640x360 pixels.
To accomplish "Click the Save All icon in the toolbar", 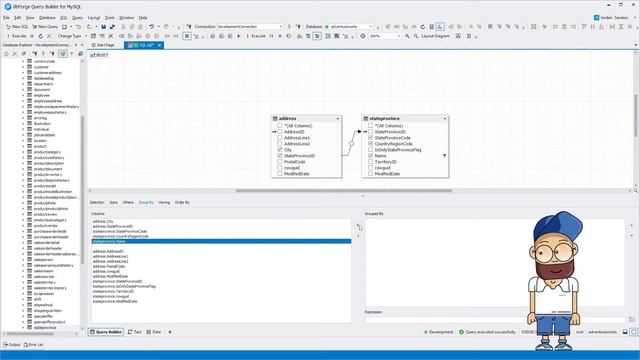I will pyautogui.click(x=112, y=27).
